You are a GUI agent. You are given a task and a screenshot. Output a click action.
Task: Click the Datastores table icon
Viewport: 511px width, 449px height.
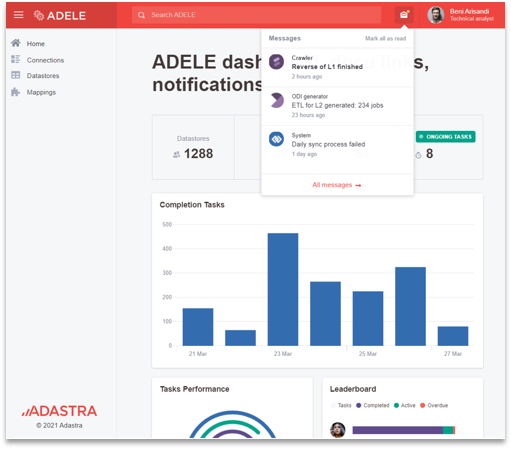16,75
